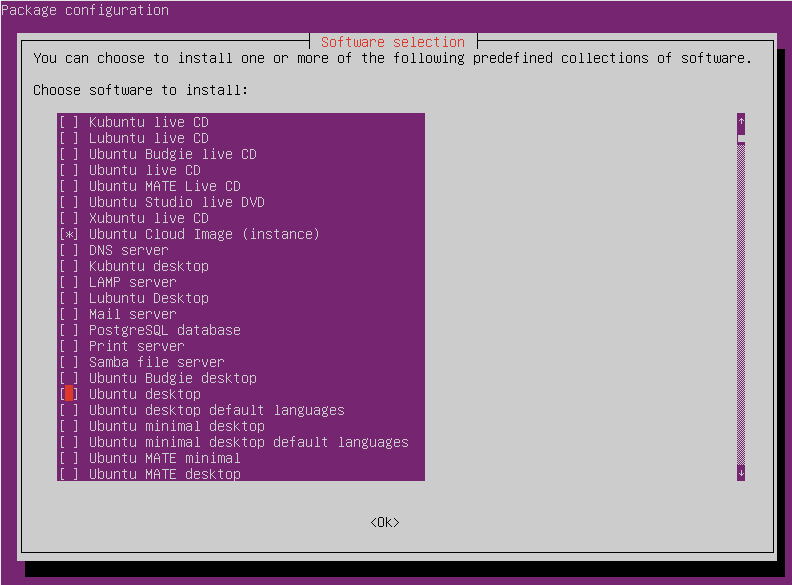
Task: Select the 'Mail server' label
Action: [132, 314]
